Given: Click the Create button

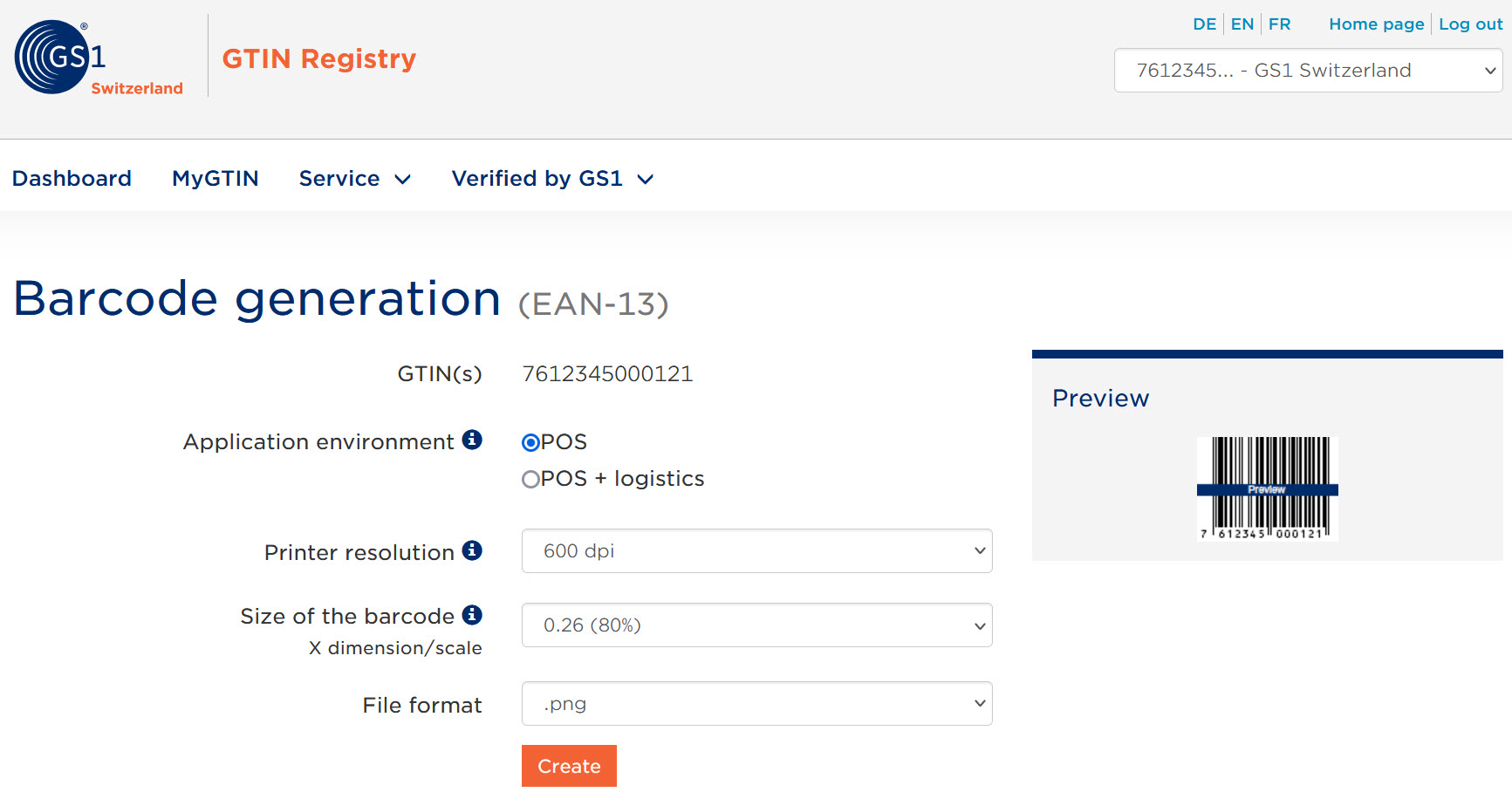Looking at the screenshot, I should [x=569, y=766].
